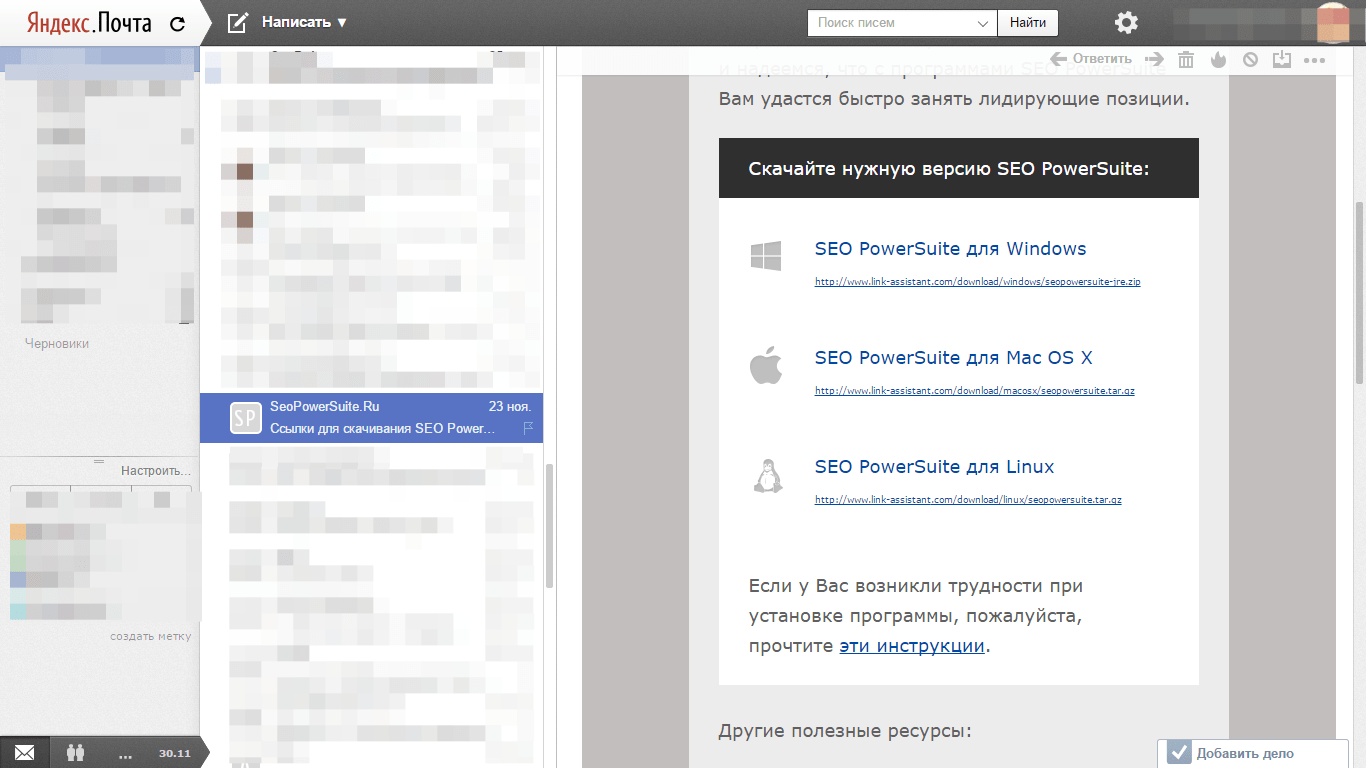1366x768 pixels.
Task: Open the user avatar in top-right corner
Action: click(1333, 23)
